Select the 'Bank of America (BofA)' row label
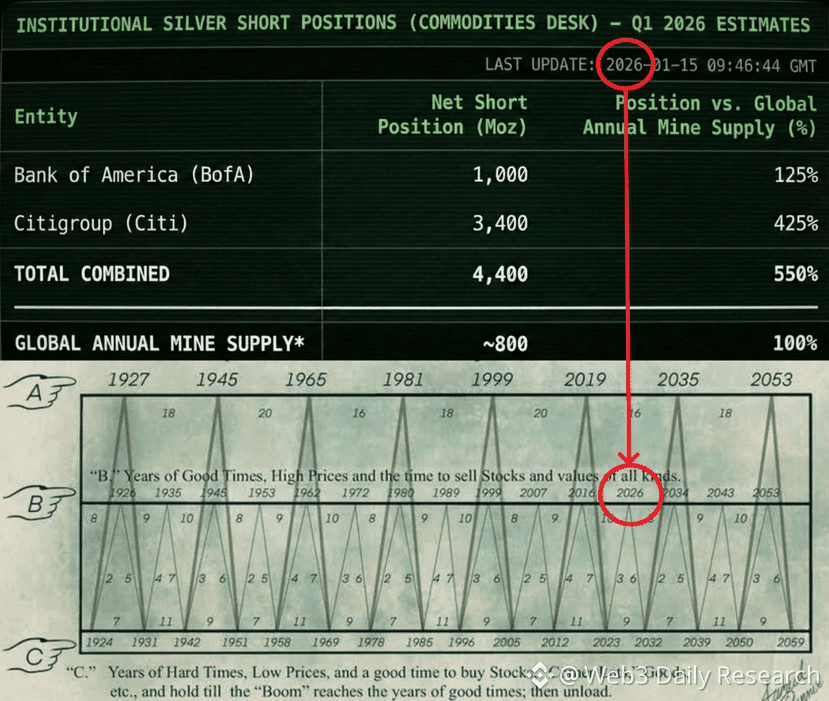The image size is (829, 701). (134, 175)
